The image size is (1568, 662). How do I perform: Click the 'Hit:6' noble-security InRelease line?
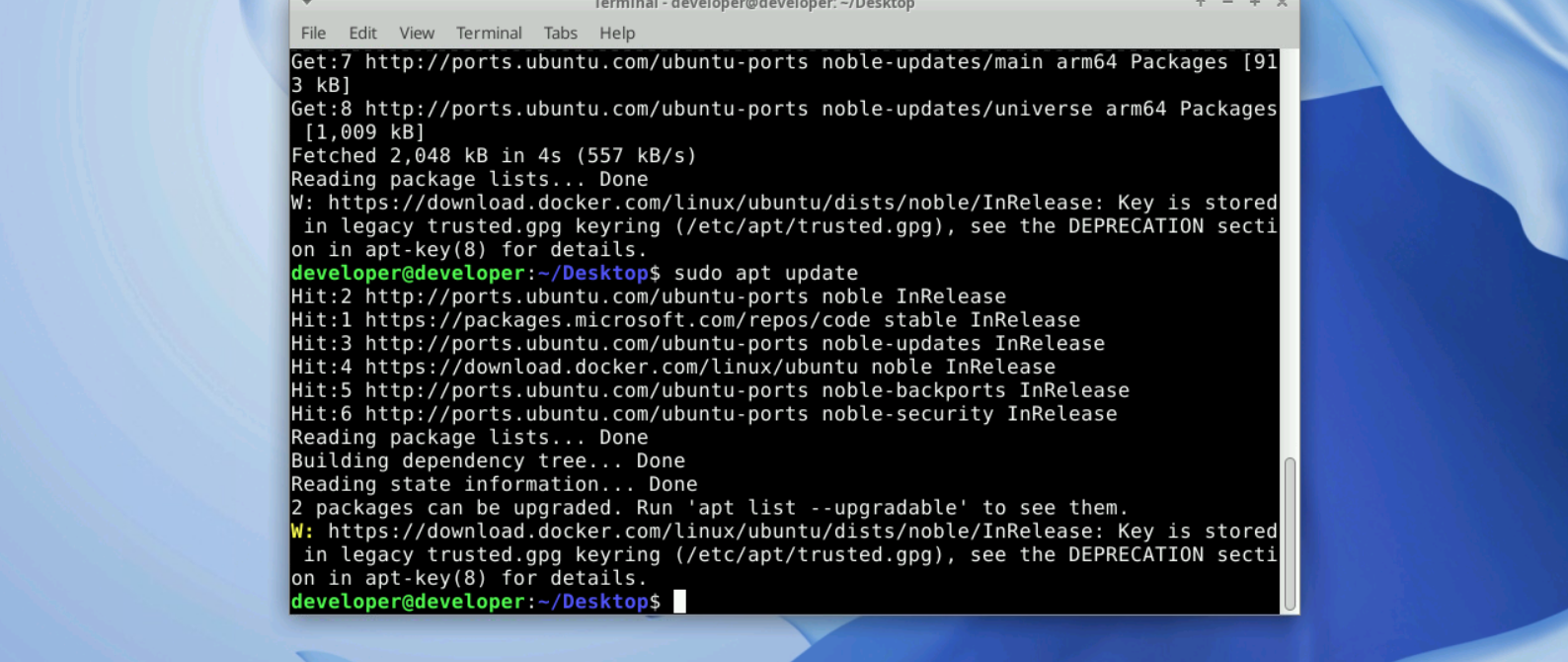(704, 414)
